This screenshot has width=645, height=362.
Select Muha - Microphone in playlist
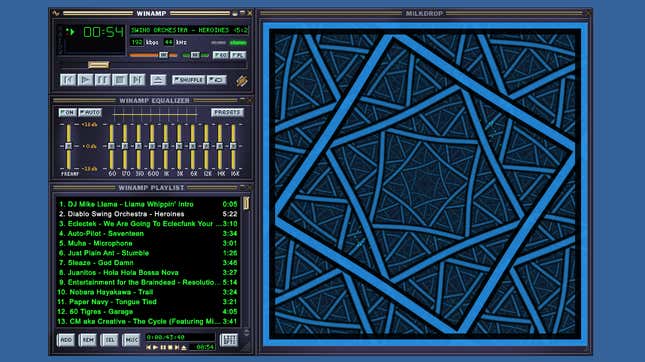coord(148,243)
